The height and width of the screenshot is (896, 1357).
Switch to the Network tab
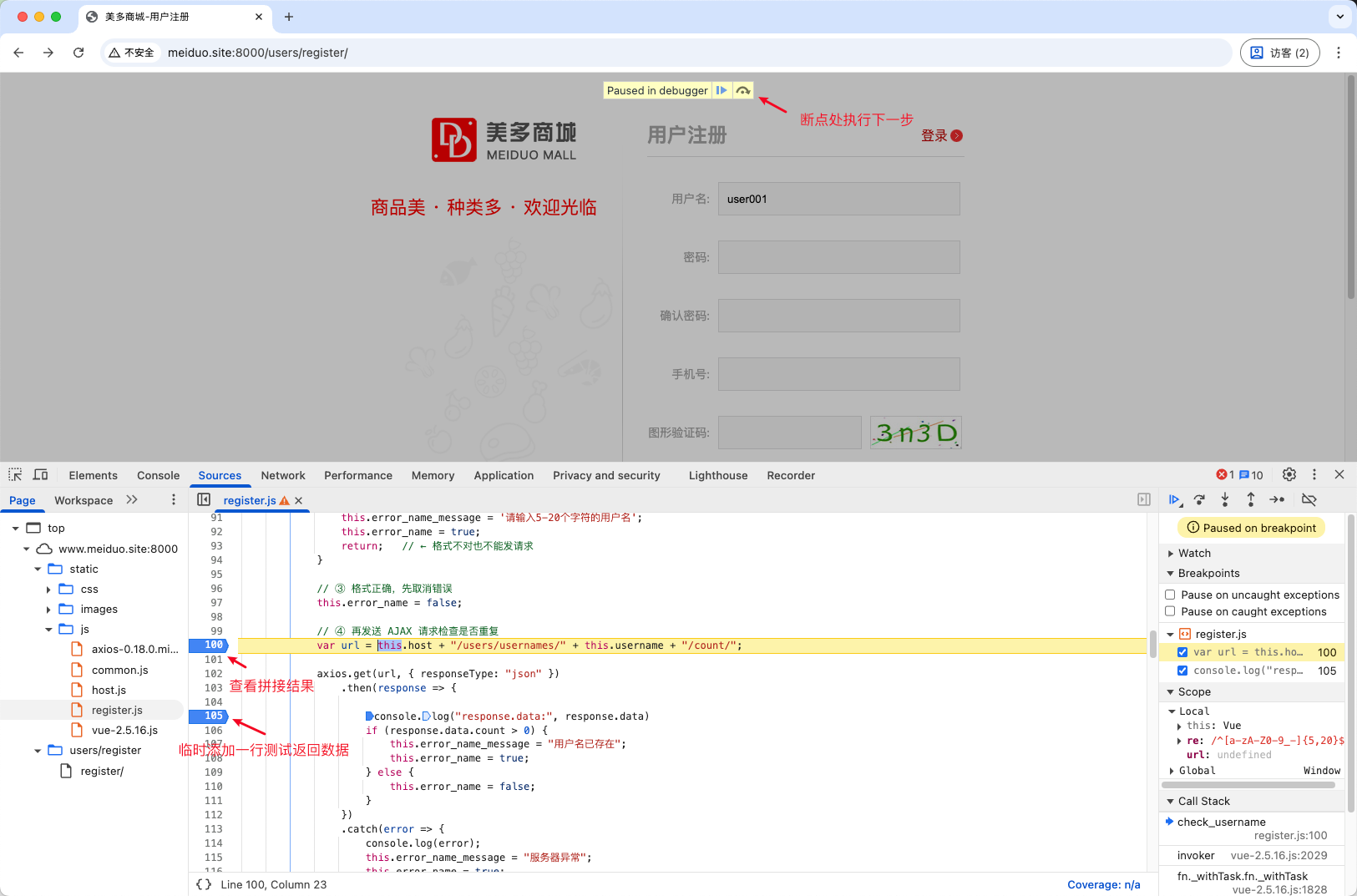(282, 475)
